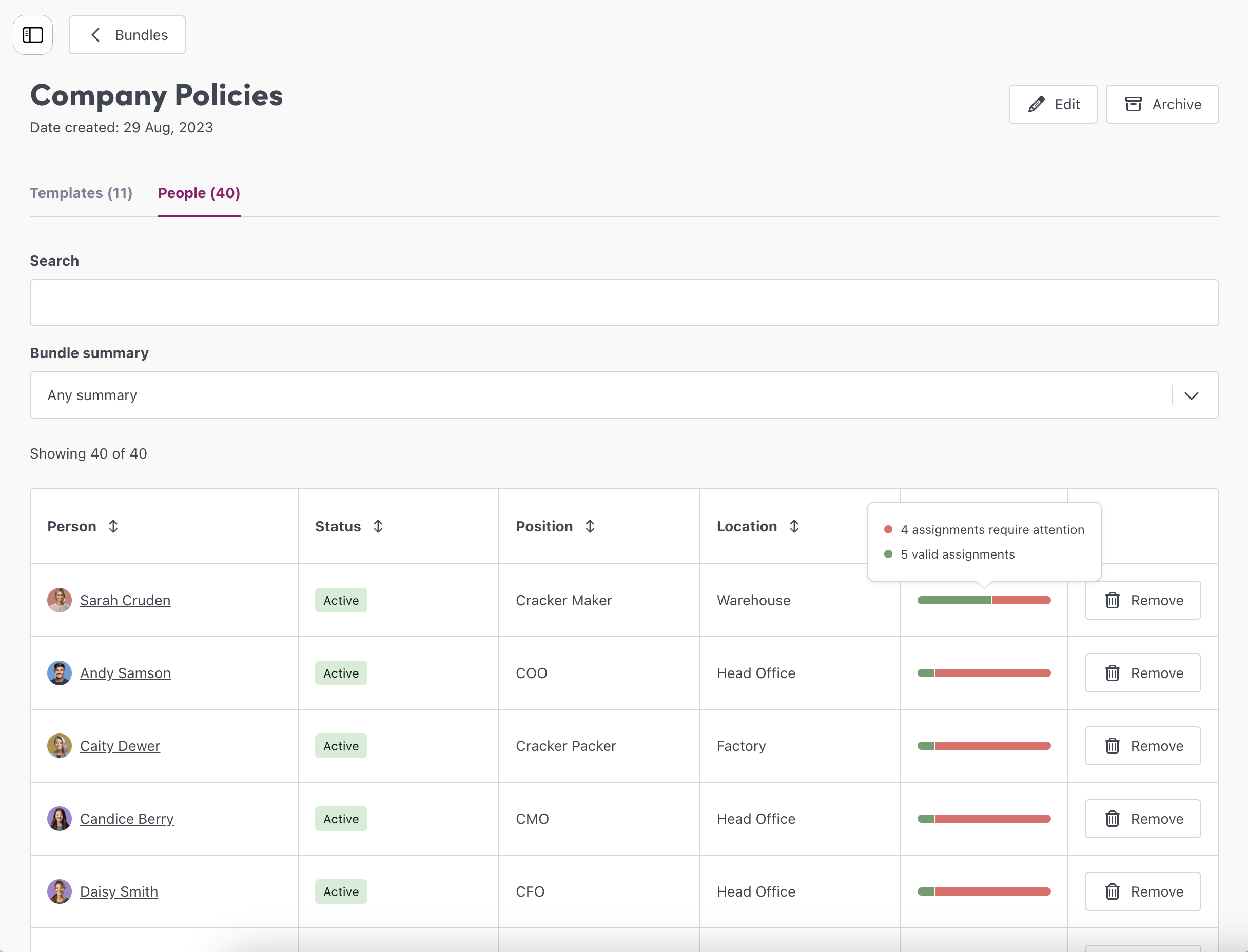Sort the table by Position column
Image resolution: width=1248 pixels, height=952 pixels.
(590, 526)
